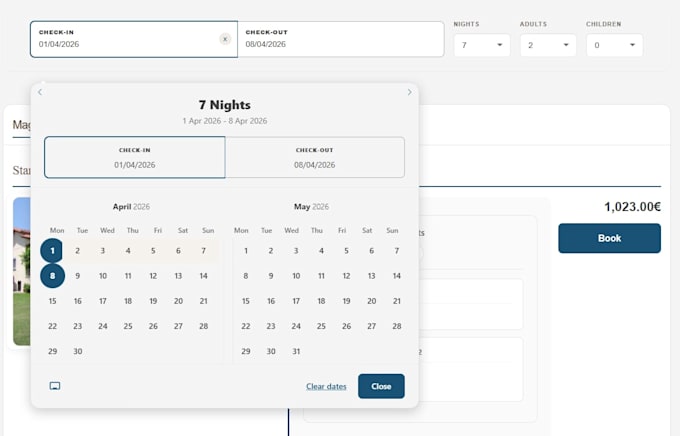
Task: Open keyboard shortcuts icon in calendar footer
Action: point(55,386)
